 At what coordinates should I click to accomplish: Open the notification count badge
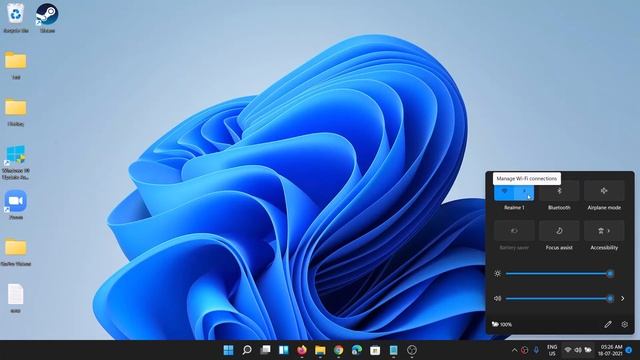click(x=629, y=350)
